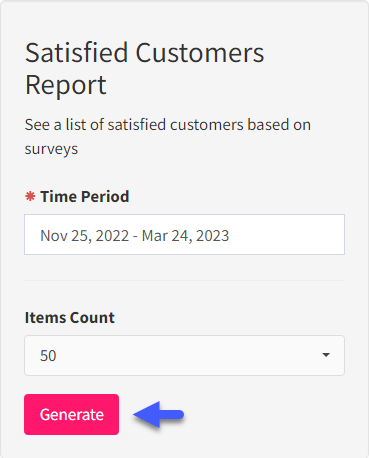
Task: Click the red required asterisk icon
Action: point(30,196)
